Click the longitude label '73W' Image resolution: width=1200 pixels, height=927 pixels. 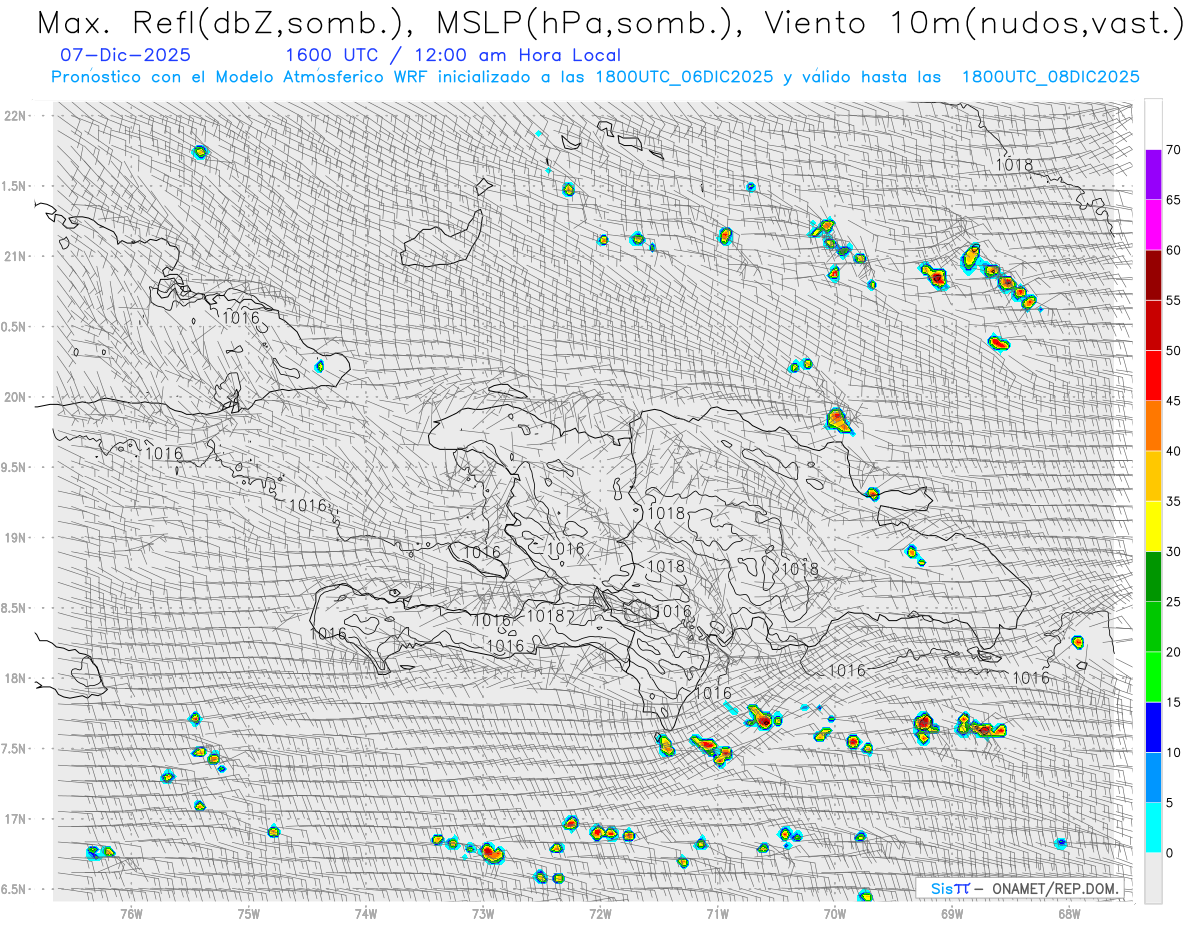click(x=483, y=912)
